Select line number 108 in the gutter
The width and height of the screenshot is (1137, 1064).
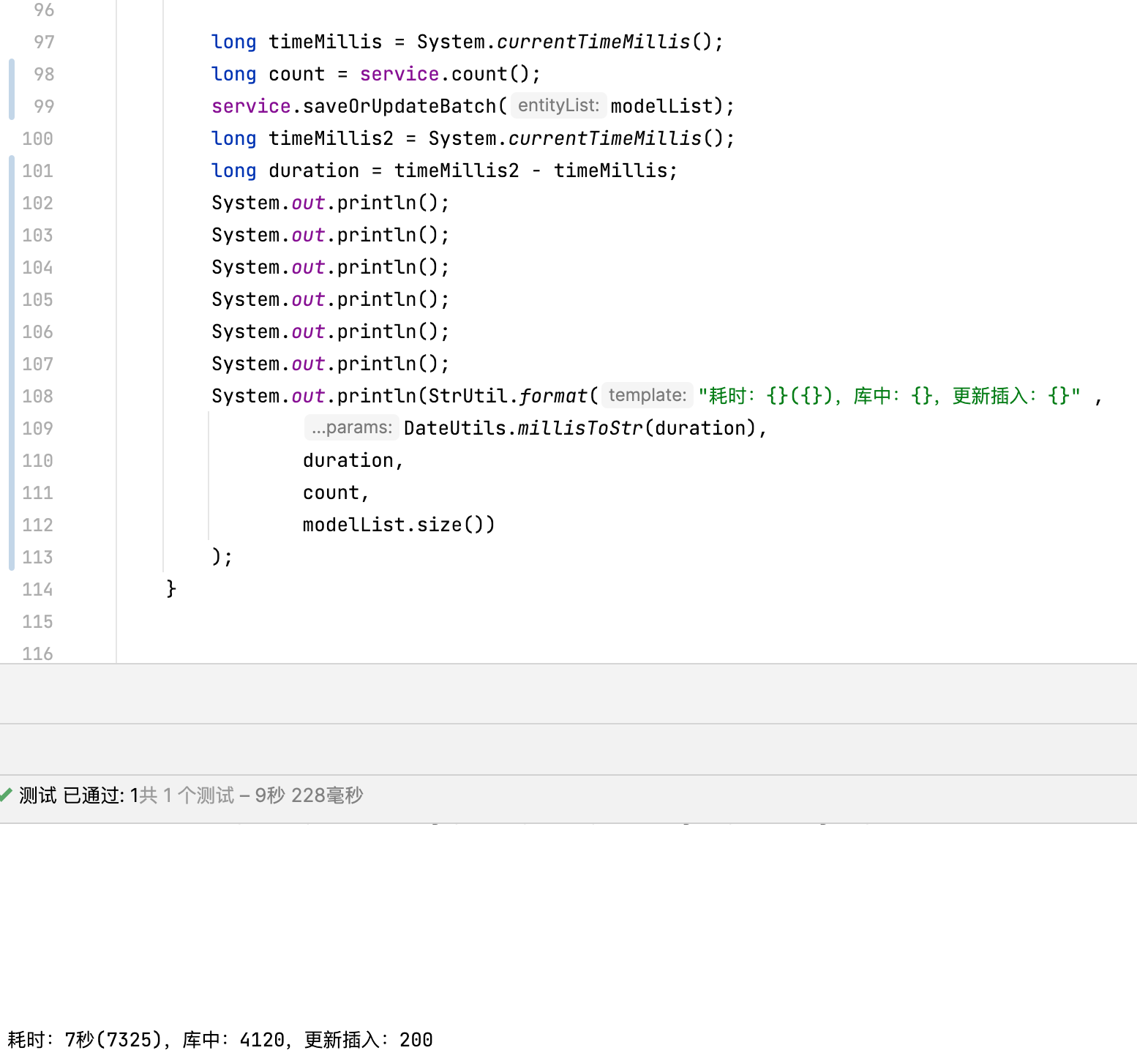(x=37, y=395)
